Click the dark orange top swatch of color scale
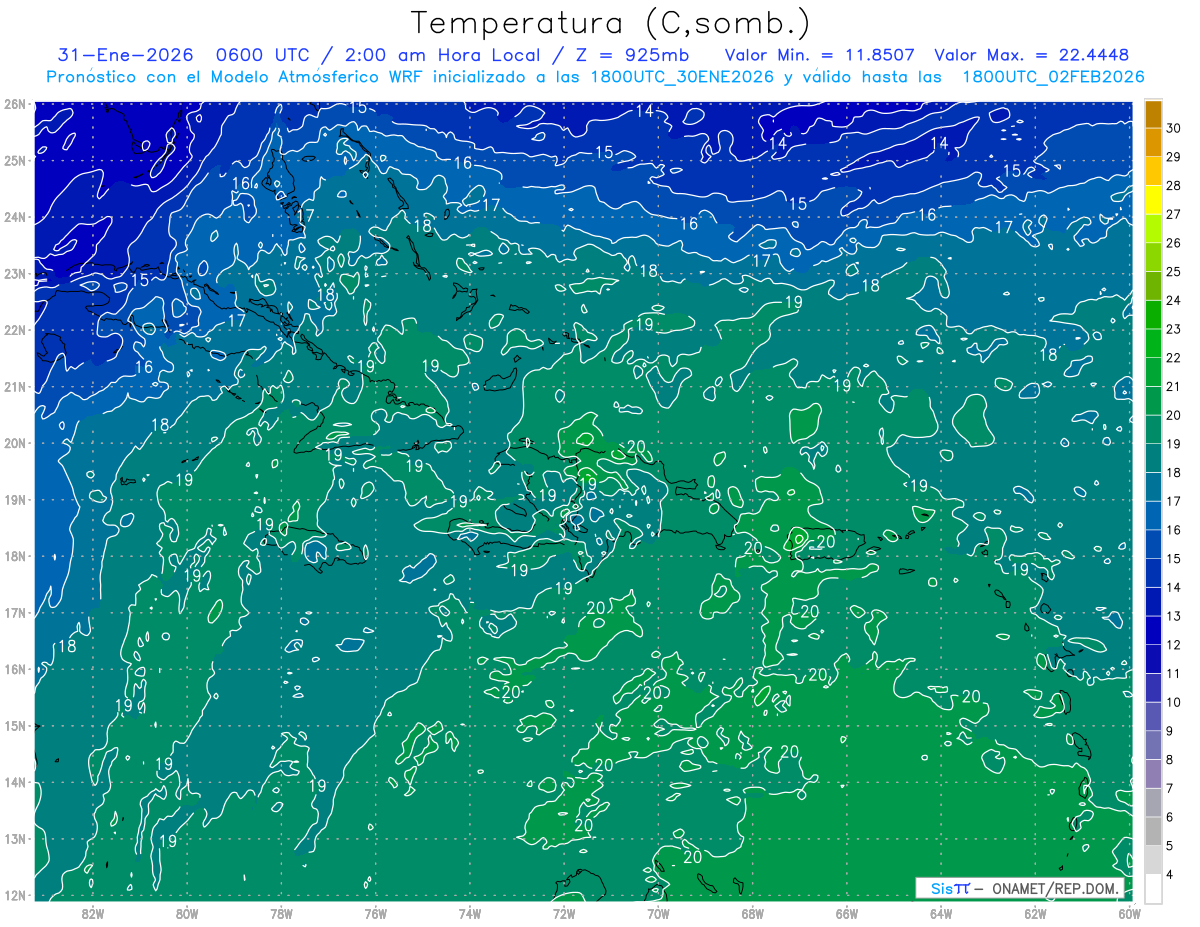 pyautogui.click(x=1153, y=114)
